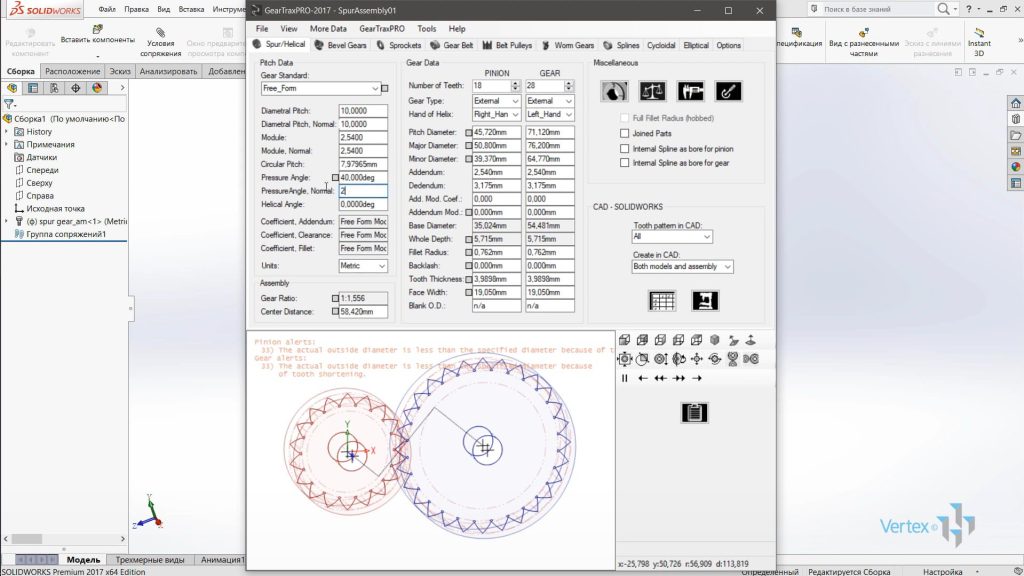The width and height of the screenshot is (1024, 576).
Task: Click Insert Components icon in SolidWorks ribbon
Action: click(x=97, y=29)
